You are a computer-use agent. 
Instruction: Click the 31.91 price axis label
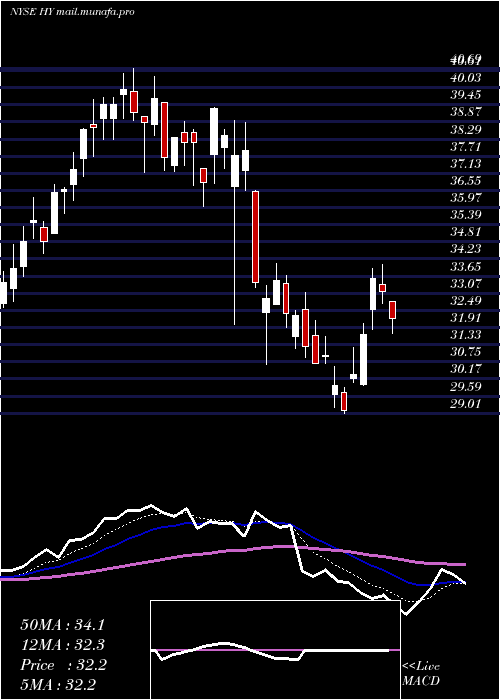click(465, 318)
